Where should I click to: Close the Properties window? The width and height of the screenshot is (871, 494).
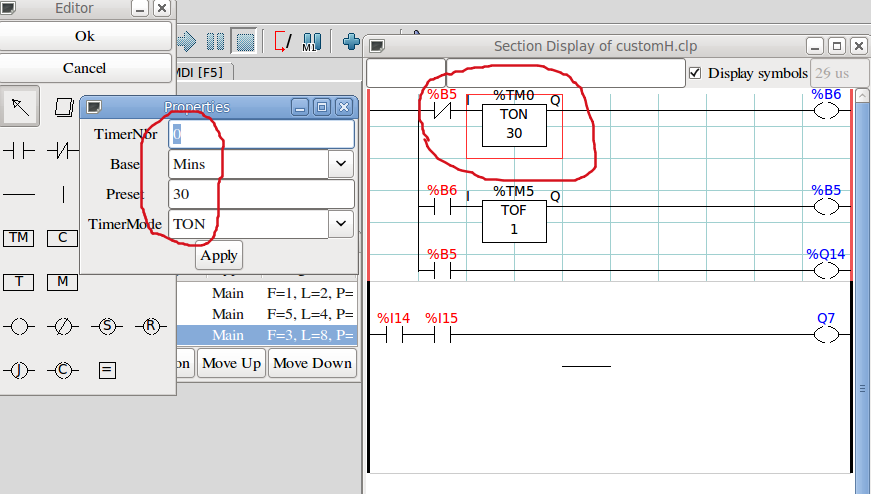pyautogui.click(x=344, y=107)
